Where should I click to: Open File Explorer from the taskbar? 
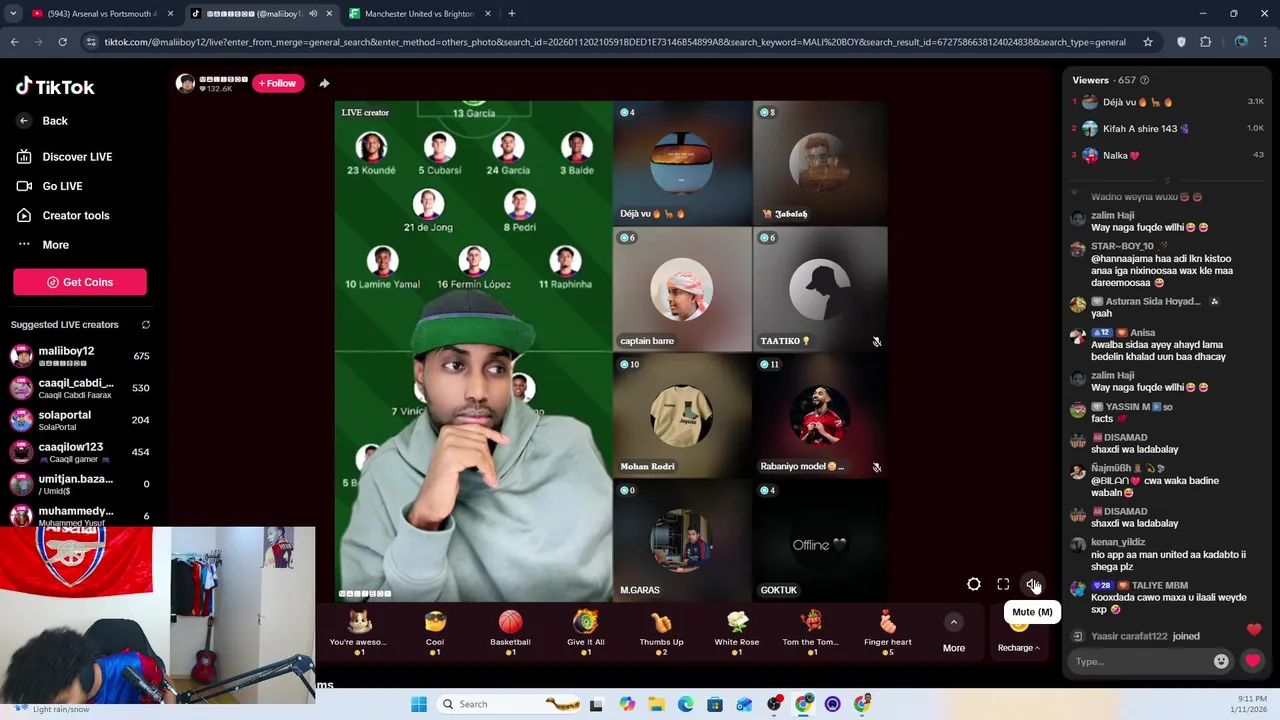coord(656,704)
